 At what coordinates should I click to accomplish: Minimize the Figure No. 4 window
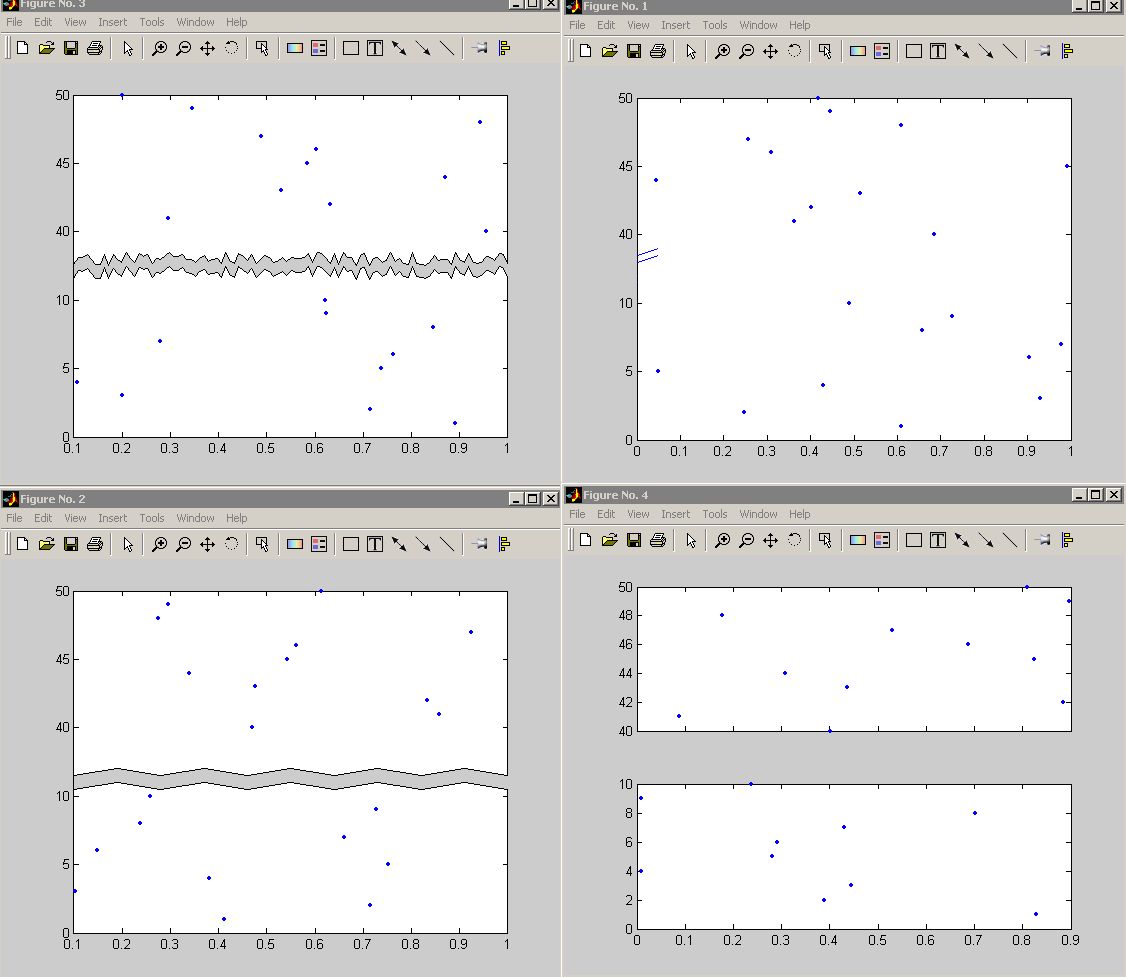[1079, 495]
